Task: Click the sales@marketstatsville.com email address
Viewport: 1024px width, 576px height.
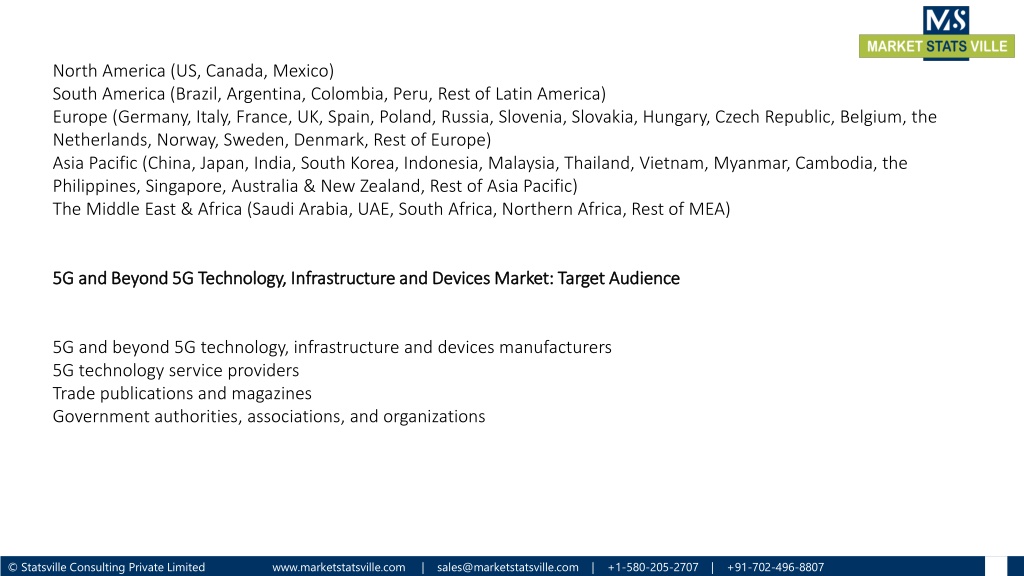Action: click(x=507, y=567)
